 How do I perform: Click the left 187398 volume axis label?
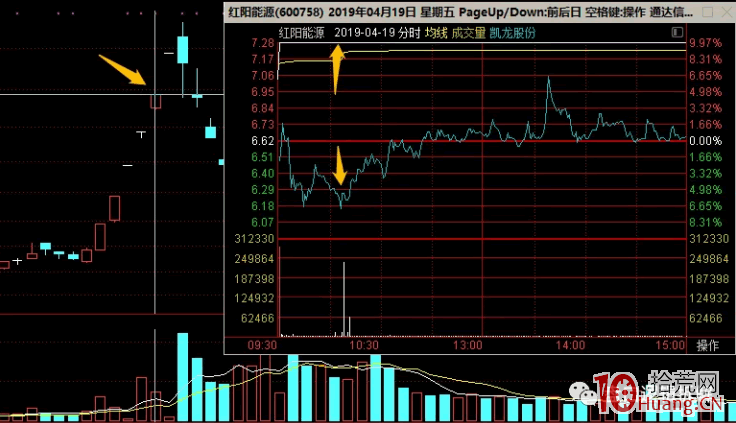click(x=254, y=279)
